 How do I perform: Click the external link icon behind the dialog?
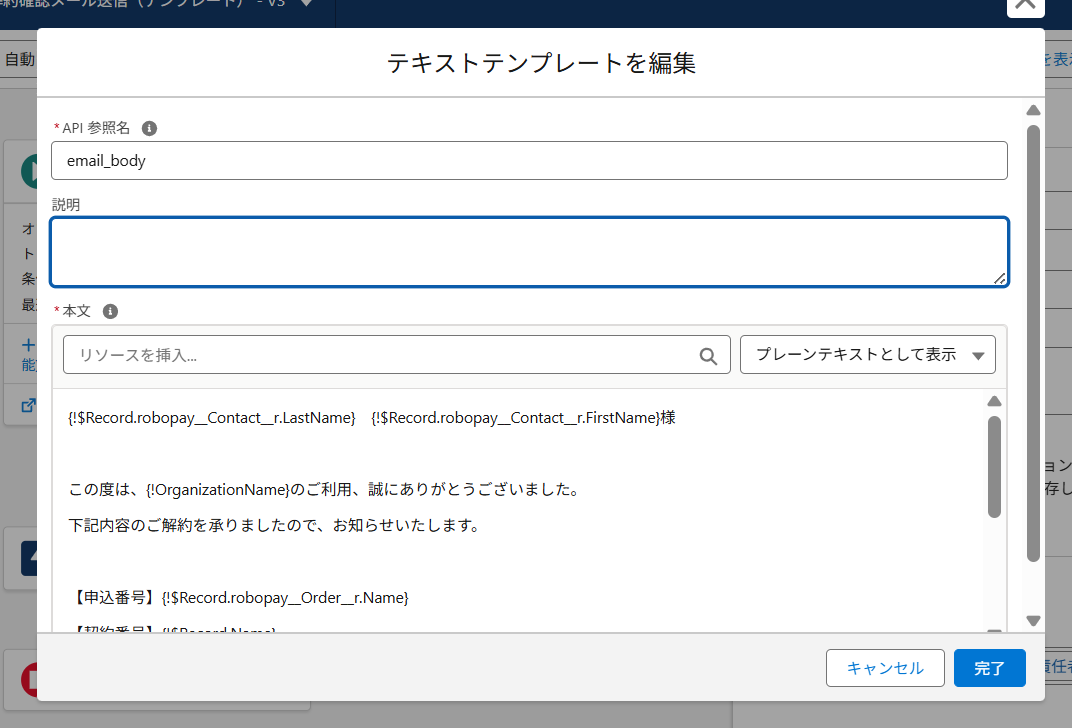27,406
